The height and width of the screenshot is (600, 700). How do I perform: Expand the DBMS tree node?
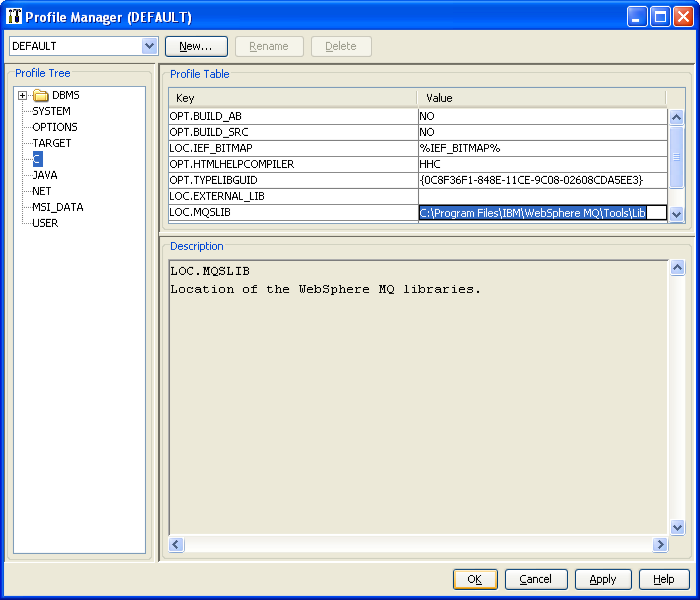(x=22, y=95)
